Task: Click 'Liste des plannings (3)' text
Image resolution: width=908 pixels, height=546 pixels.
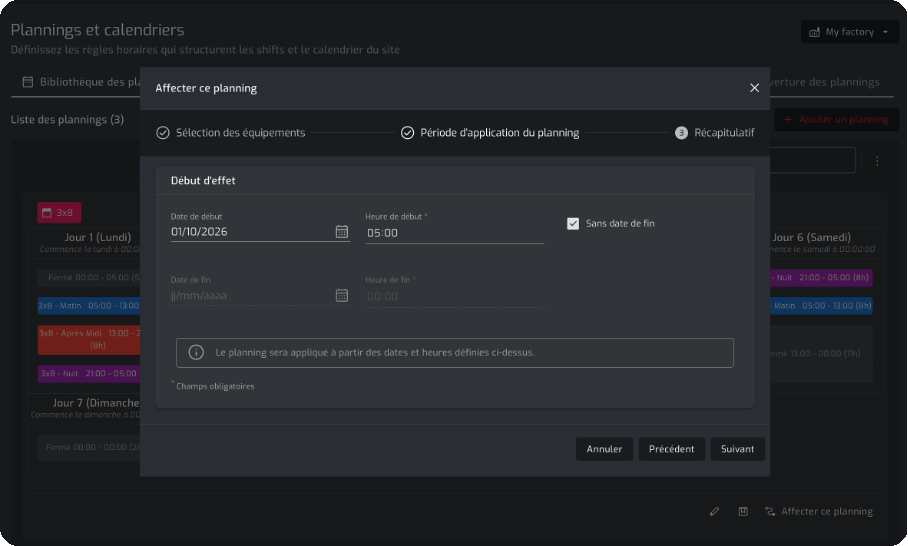Action: coord(67,119)
